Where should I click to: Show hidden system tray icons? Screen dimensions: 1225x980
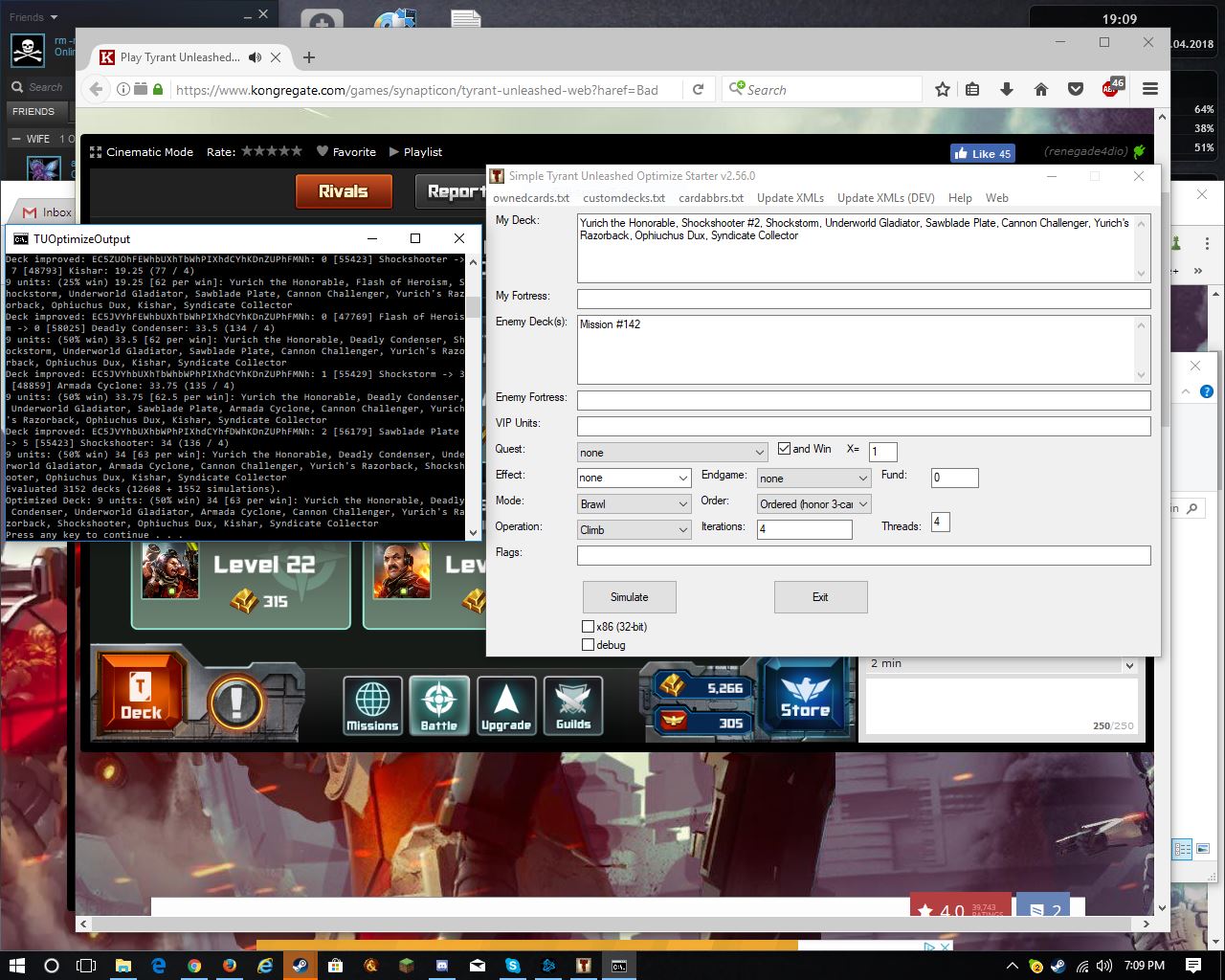click(x=1012, y=966)
